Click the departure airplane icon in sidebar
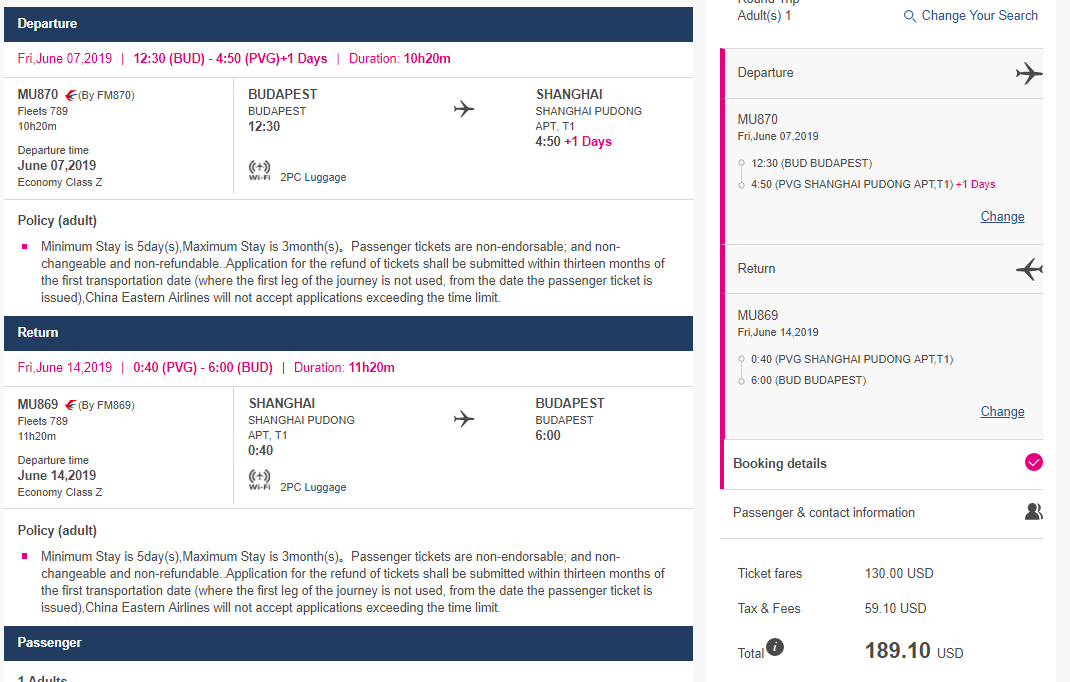Viewport: 1070px width, 682px height. coord(1028,73)
